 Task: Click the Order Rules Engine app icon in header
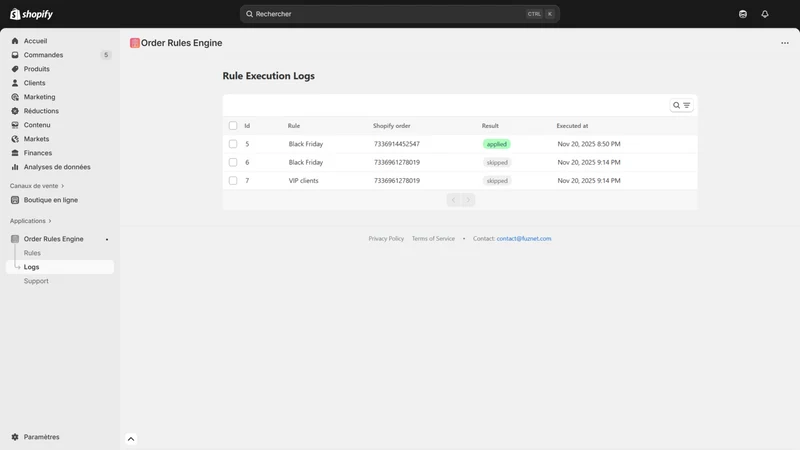click(x=135, y=43)
